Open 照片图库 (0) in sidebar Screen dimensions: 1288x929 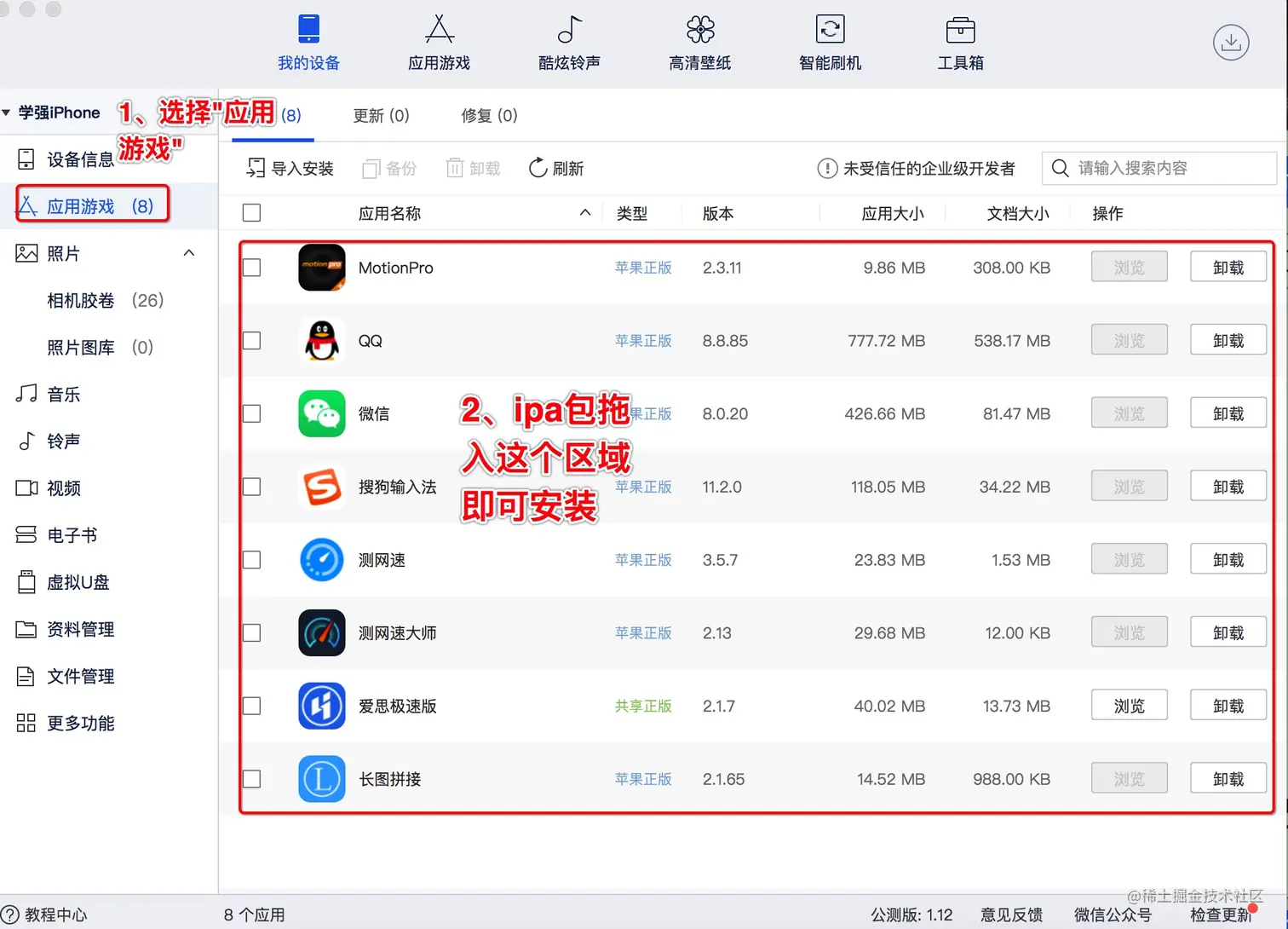point(100,347)
